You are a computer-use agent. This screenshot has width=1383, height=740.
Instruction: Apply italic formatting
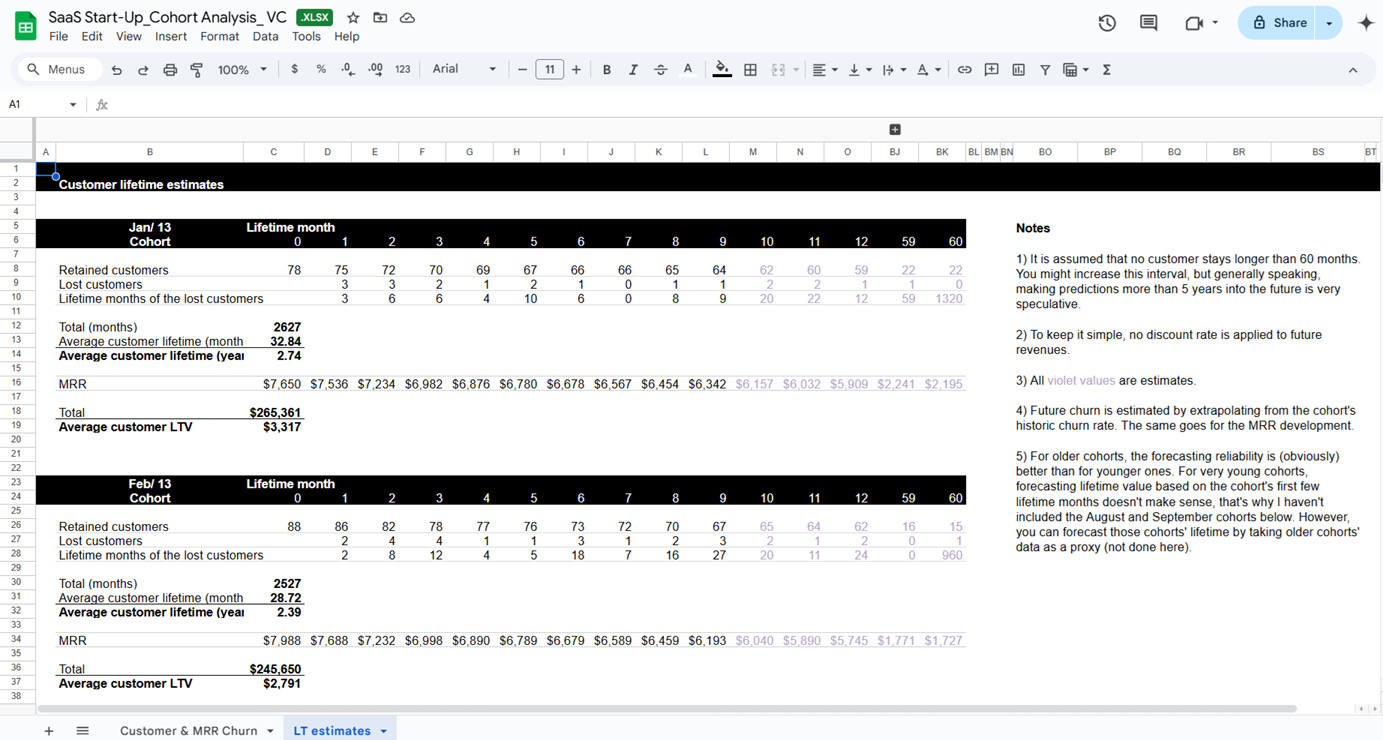633,69
